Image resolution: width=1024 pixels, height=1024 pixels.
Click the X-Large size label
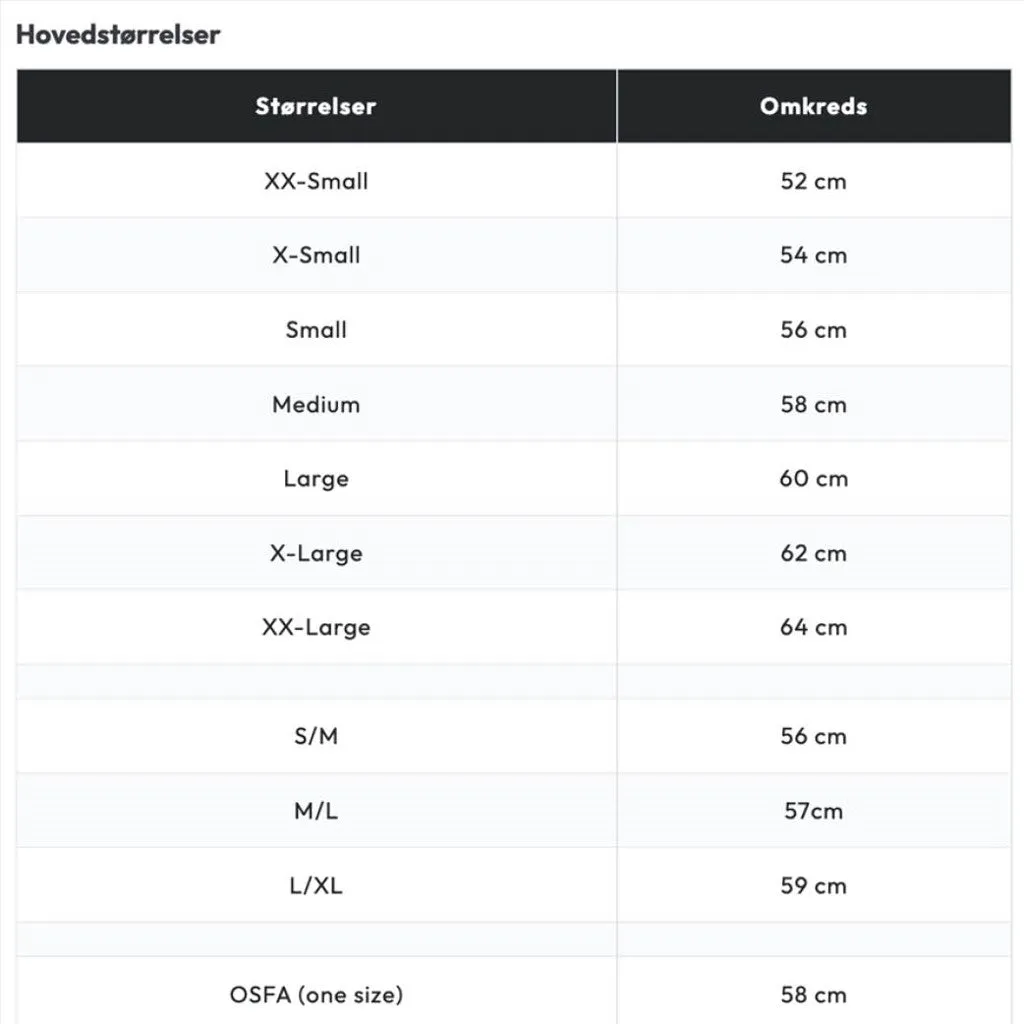(x=316, y=553)
